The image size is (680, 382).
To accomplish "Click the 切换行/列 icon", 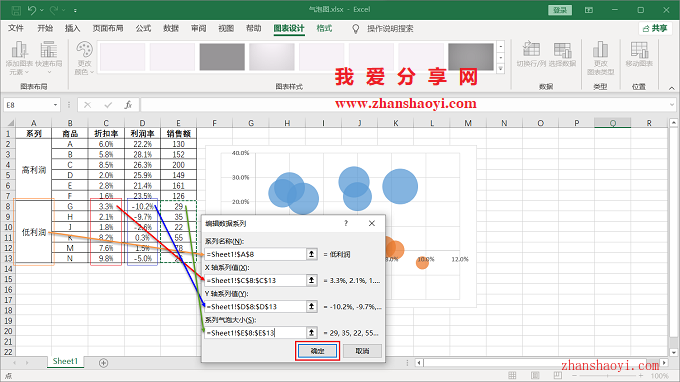I will pyautogui.click(x=531, y=54).
